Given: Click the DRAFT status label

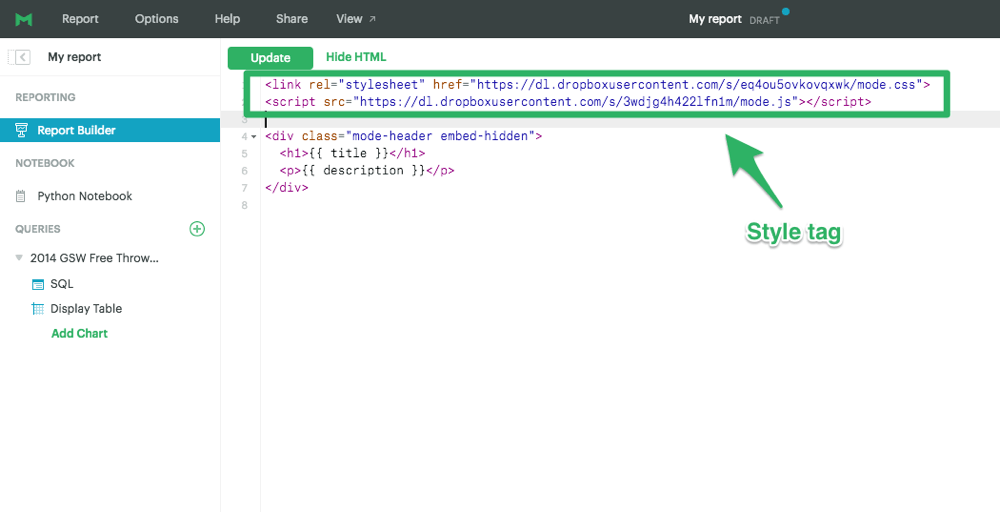Looking at the screenshot, I should tap(764, 20).
